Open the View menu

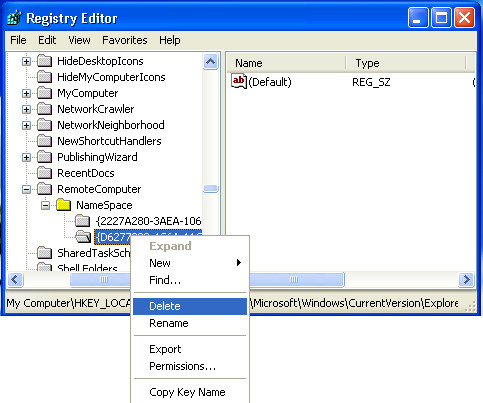coord(79,40)
